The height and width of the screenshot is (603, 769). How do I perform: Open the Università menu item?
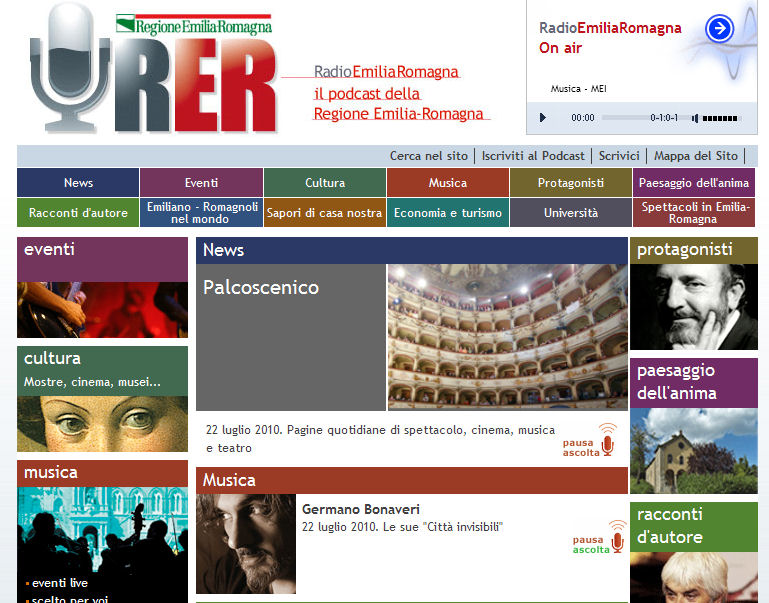point(571,212)
